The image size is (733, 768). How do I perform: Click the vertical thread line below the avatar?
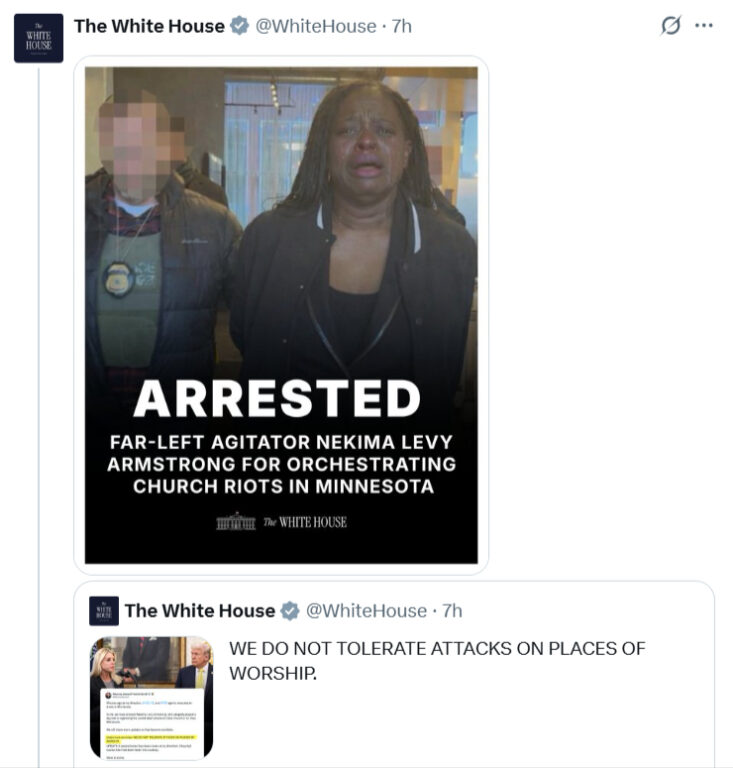pos(39,416)
